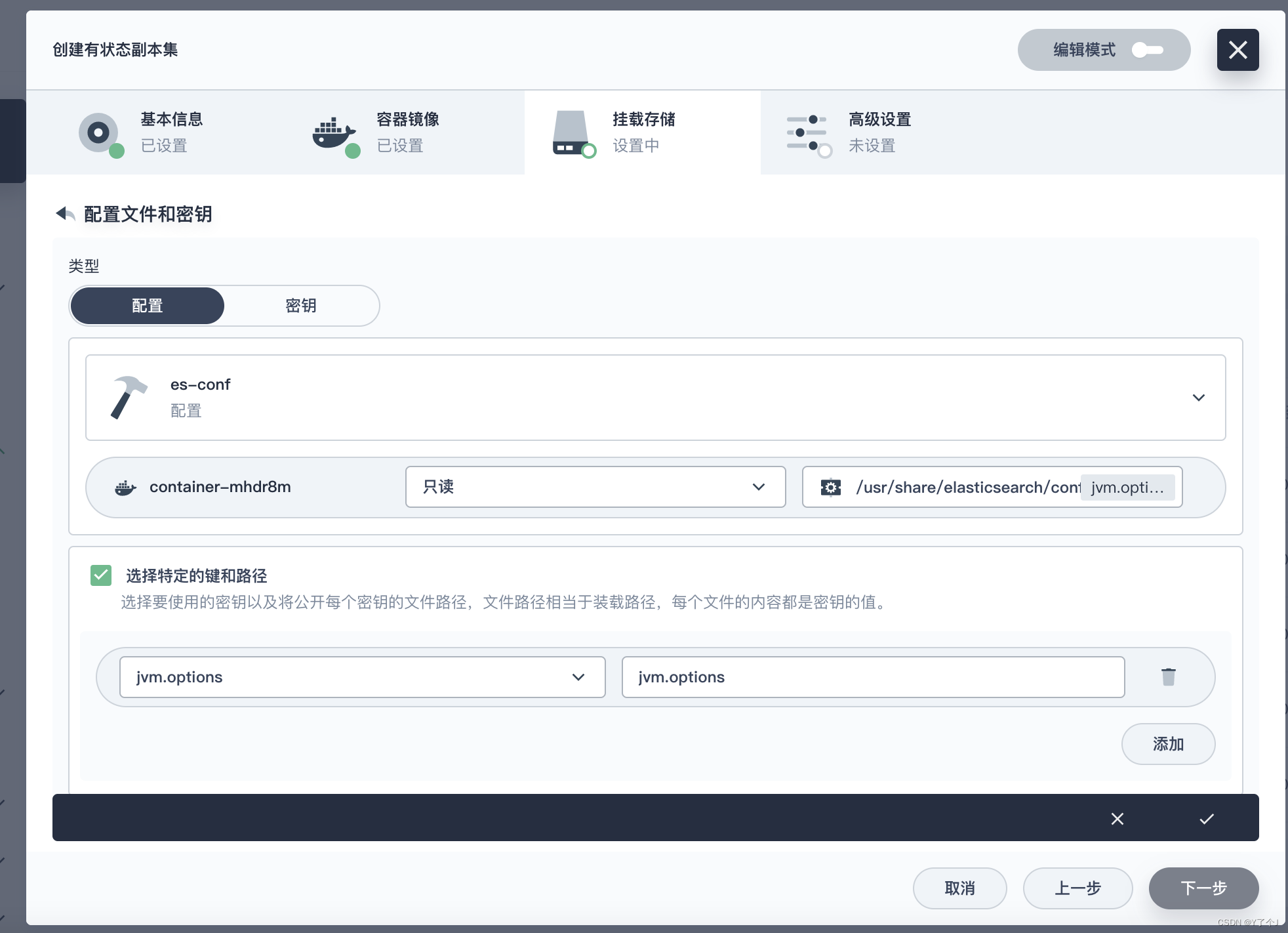Uncheck 选择特定的键和路径 checkbox
This screenshot has width=1288, height=933.
101,575
